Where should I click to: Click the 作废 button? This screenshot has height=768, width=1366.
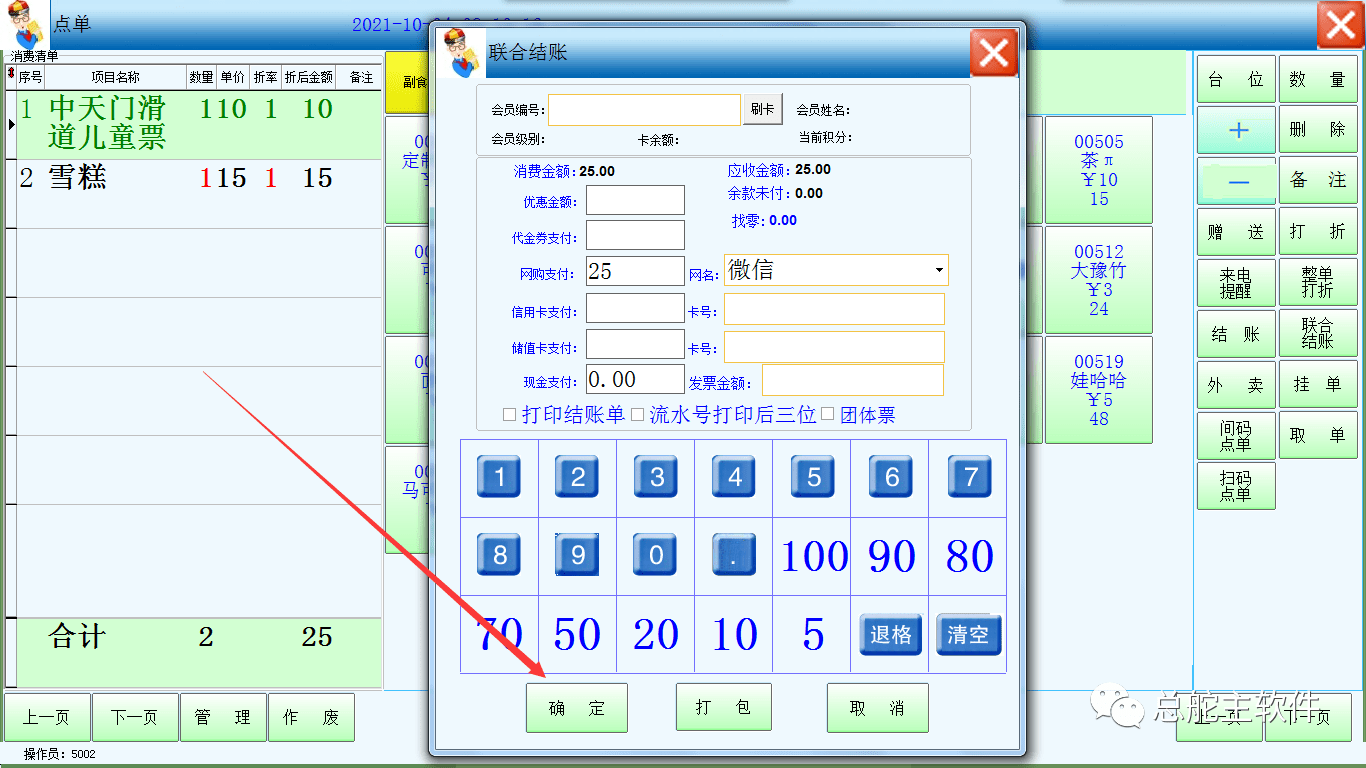tap(311, 717)
